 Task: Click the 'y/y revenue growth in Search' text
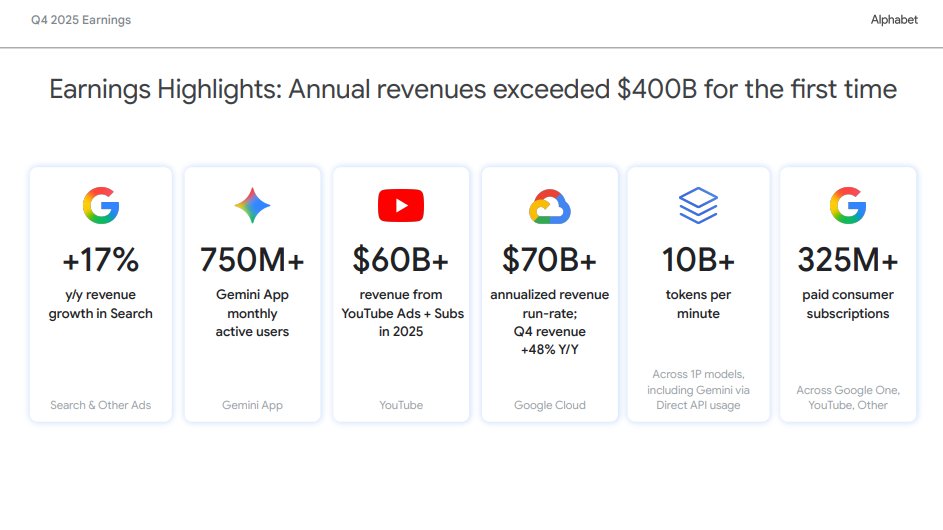[x=100, y=304]
